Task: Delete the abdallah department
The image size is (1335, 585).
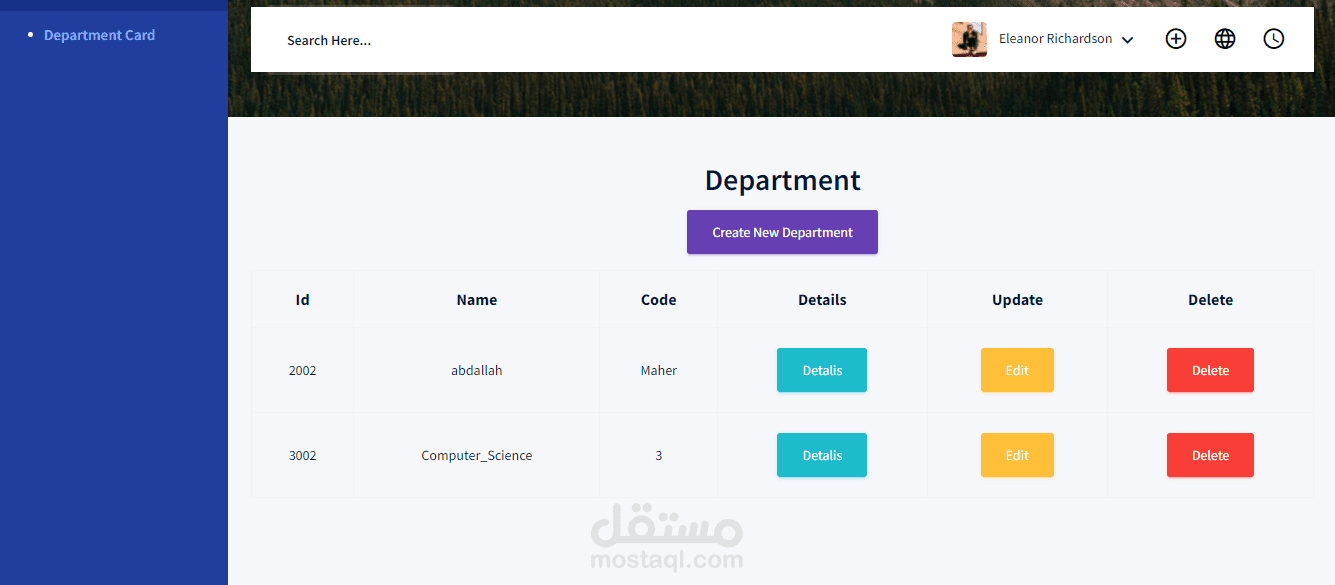Action: (1210, 370)
